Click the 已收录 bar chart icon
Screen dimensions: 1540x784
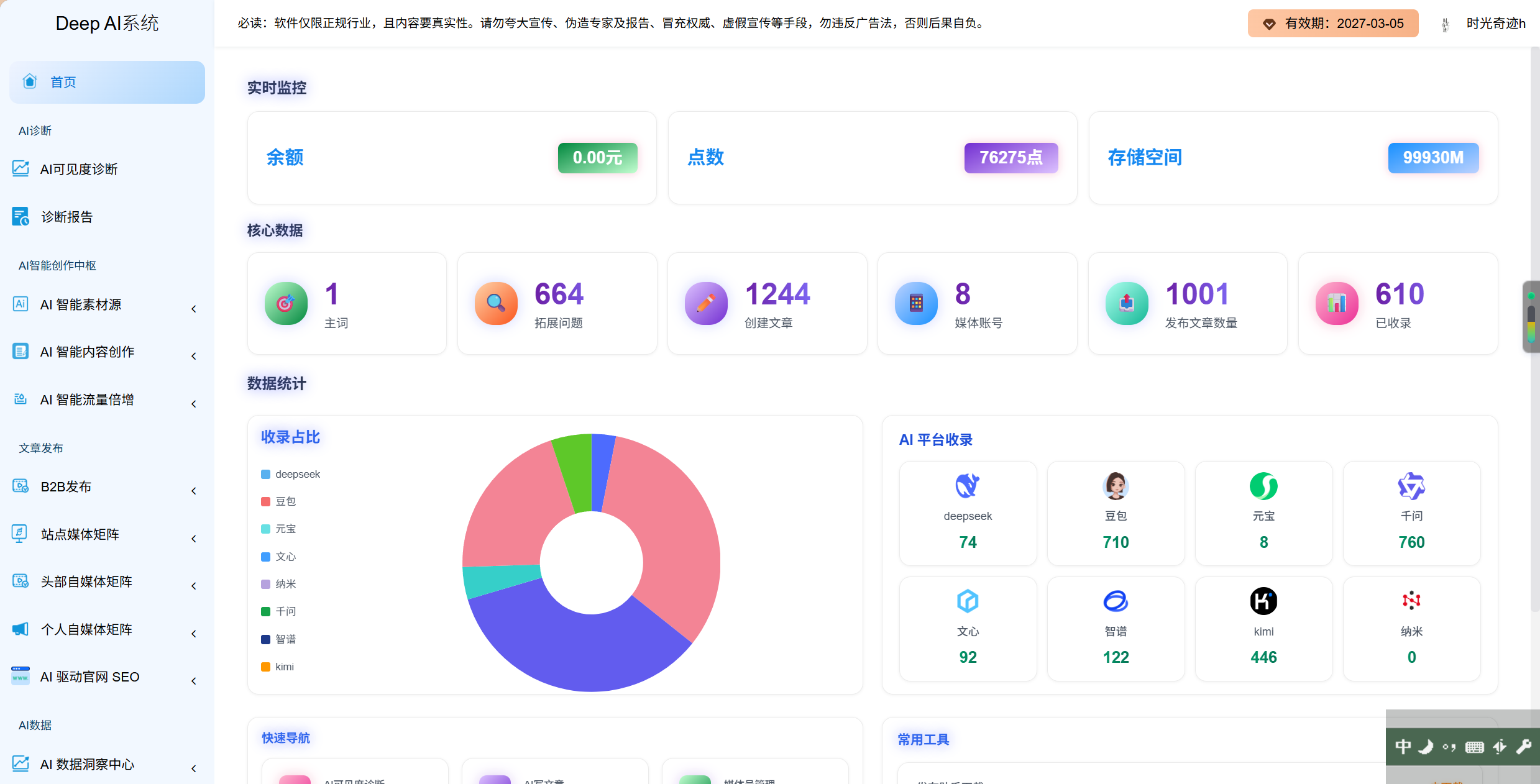click(1337, 303)
